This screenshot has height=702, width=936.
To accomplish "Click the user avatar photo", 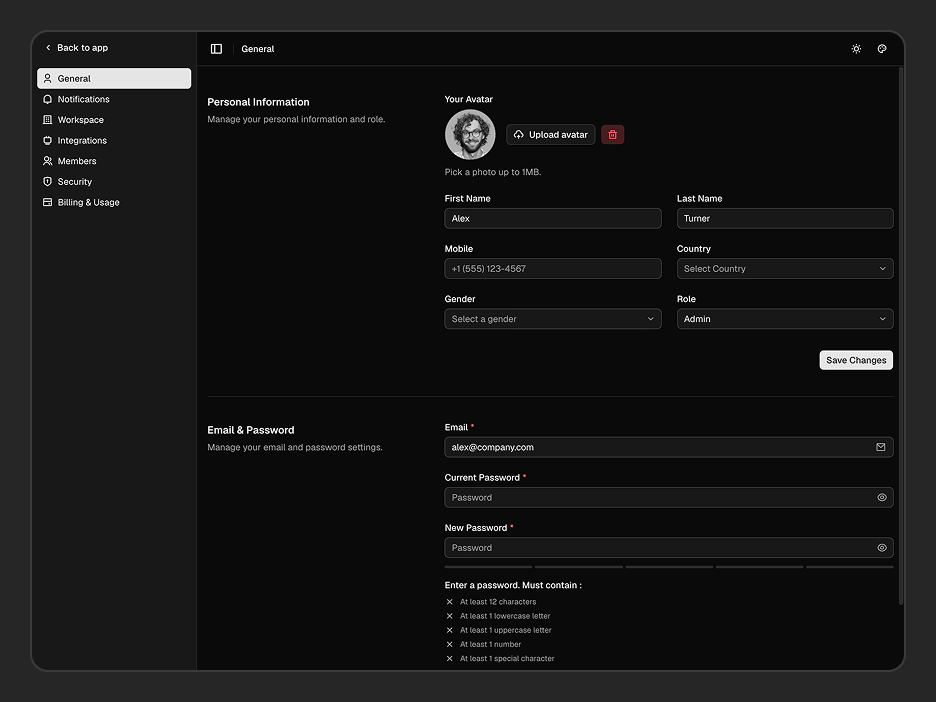I will pos(470,134).
